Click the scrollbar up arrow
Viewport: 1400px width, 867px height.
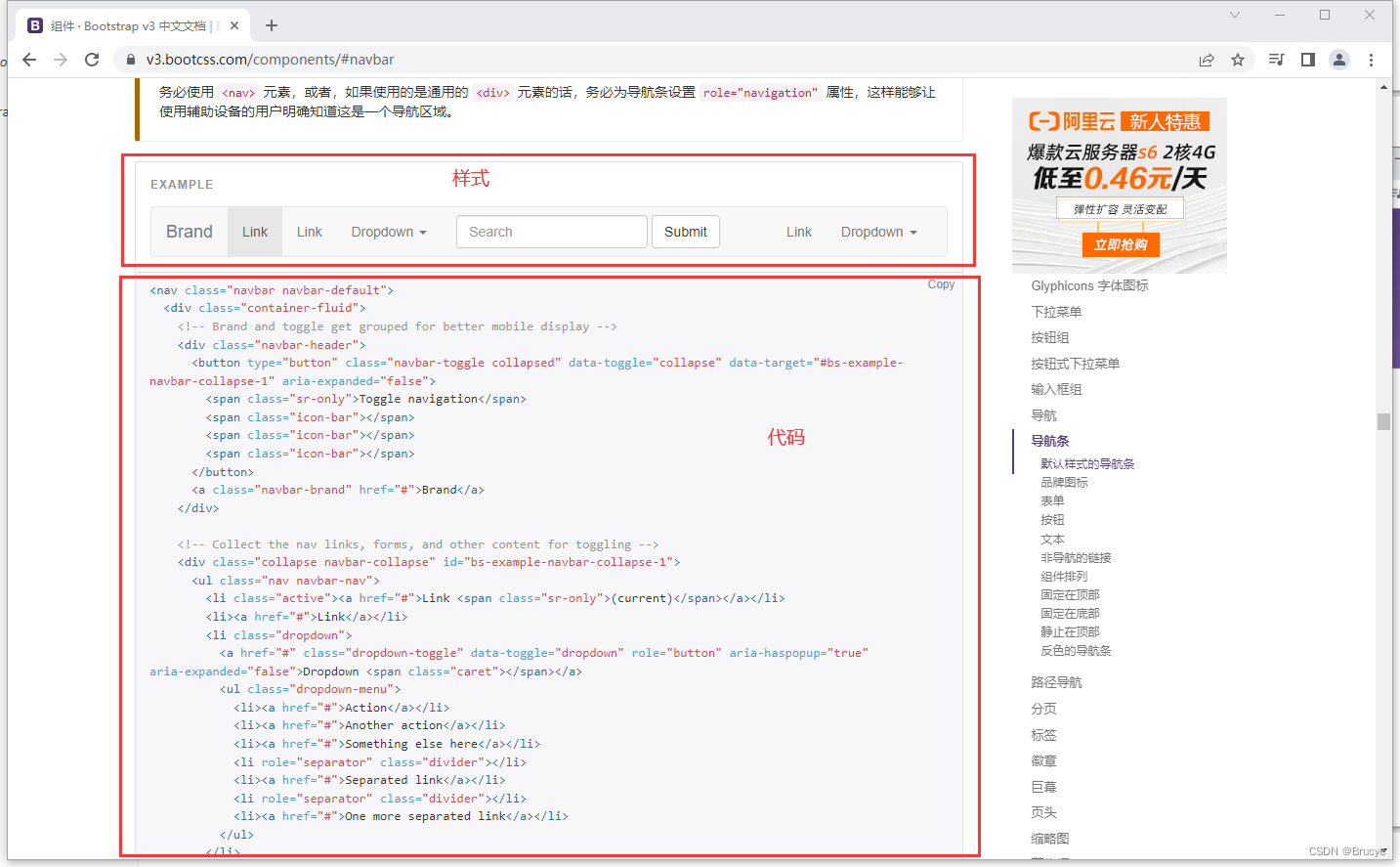(1383, 87)
